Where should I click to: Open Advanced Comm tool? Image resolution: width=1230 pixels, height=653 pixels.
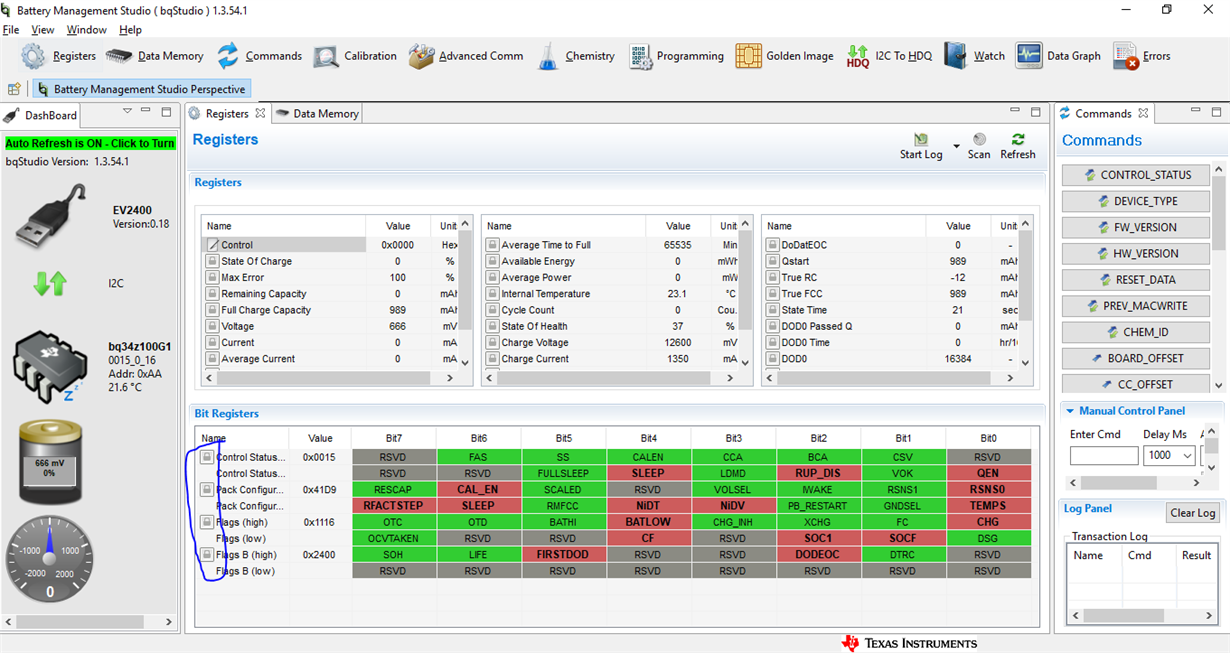[x=466, y=56]
